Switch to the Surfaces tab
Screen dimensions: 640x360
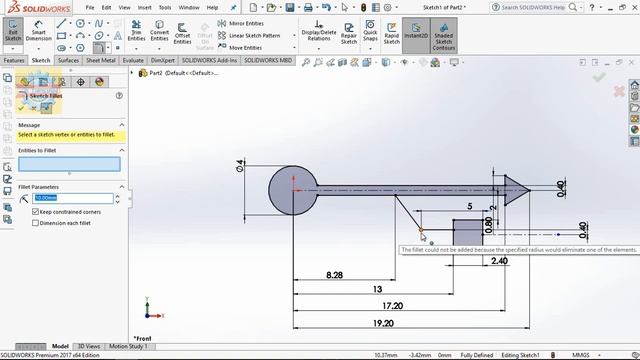[x=68, y=60]
